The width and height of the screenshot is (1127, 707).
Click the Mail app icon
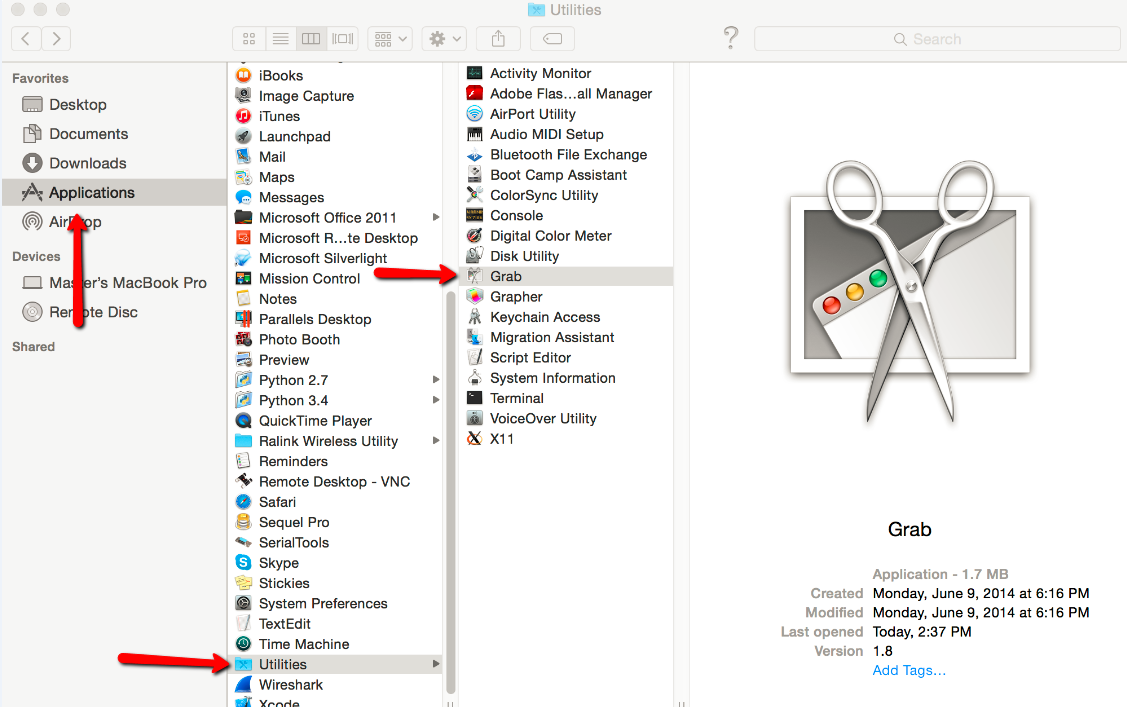(x=244, y=156)
